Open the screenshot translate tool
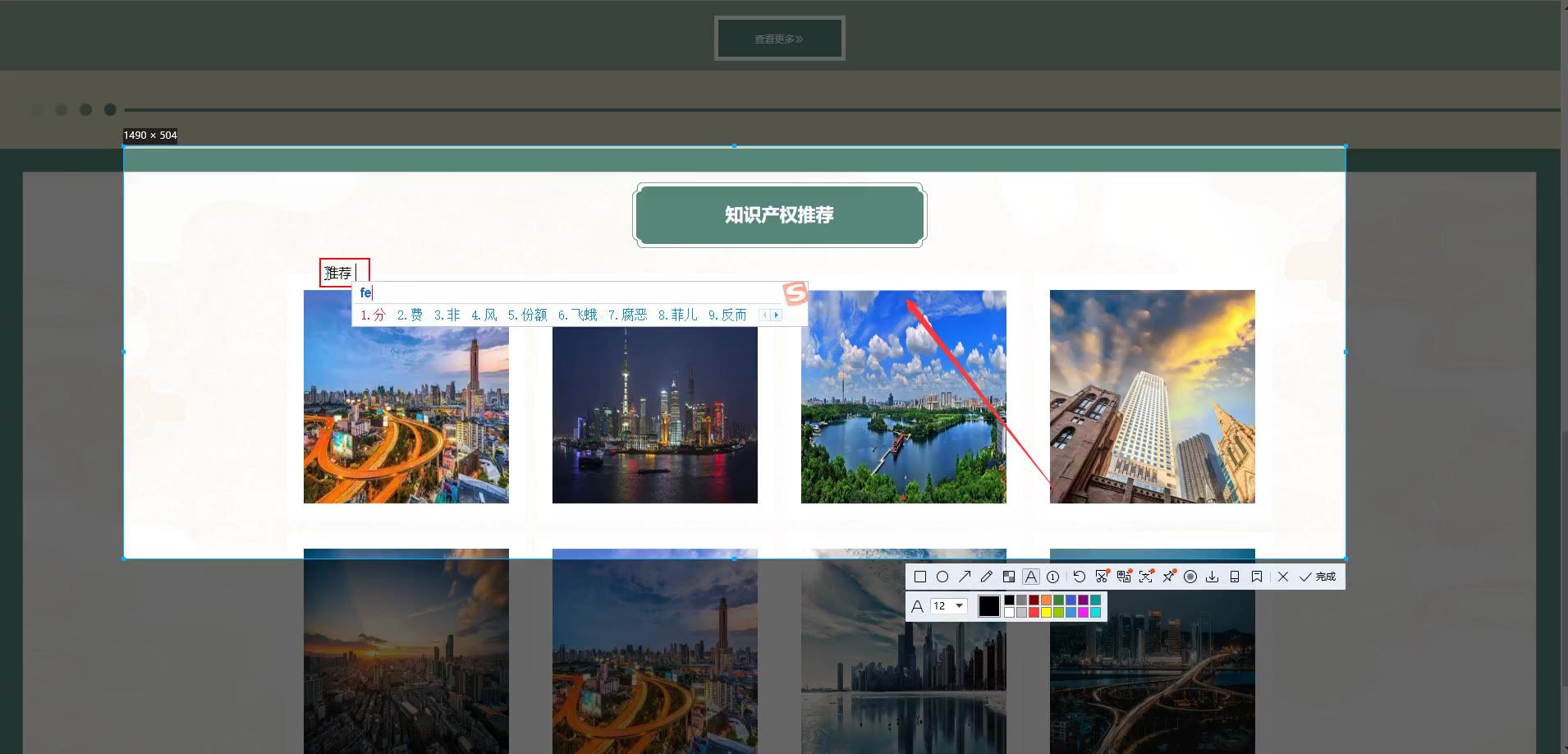1568x754 pixels. pyautogui.click(x=1124, y=577)
